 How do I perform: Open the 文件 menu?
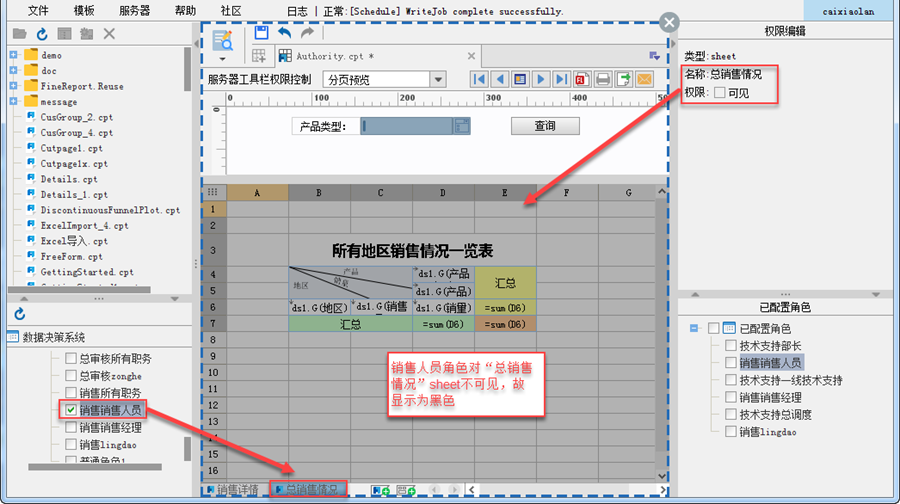[38, 11]
